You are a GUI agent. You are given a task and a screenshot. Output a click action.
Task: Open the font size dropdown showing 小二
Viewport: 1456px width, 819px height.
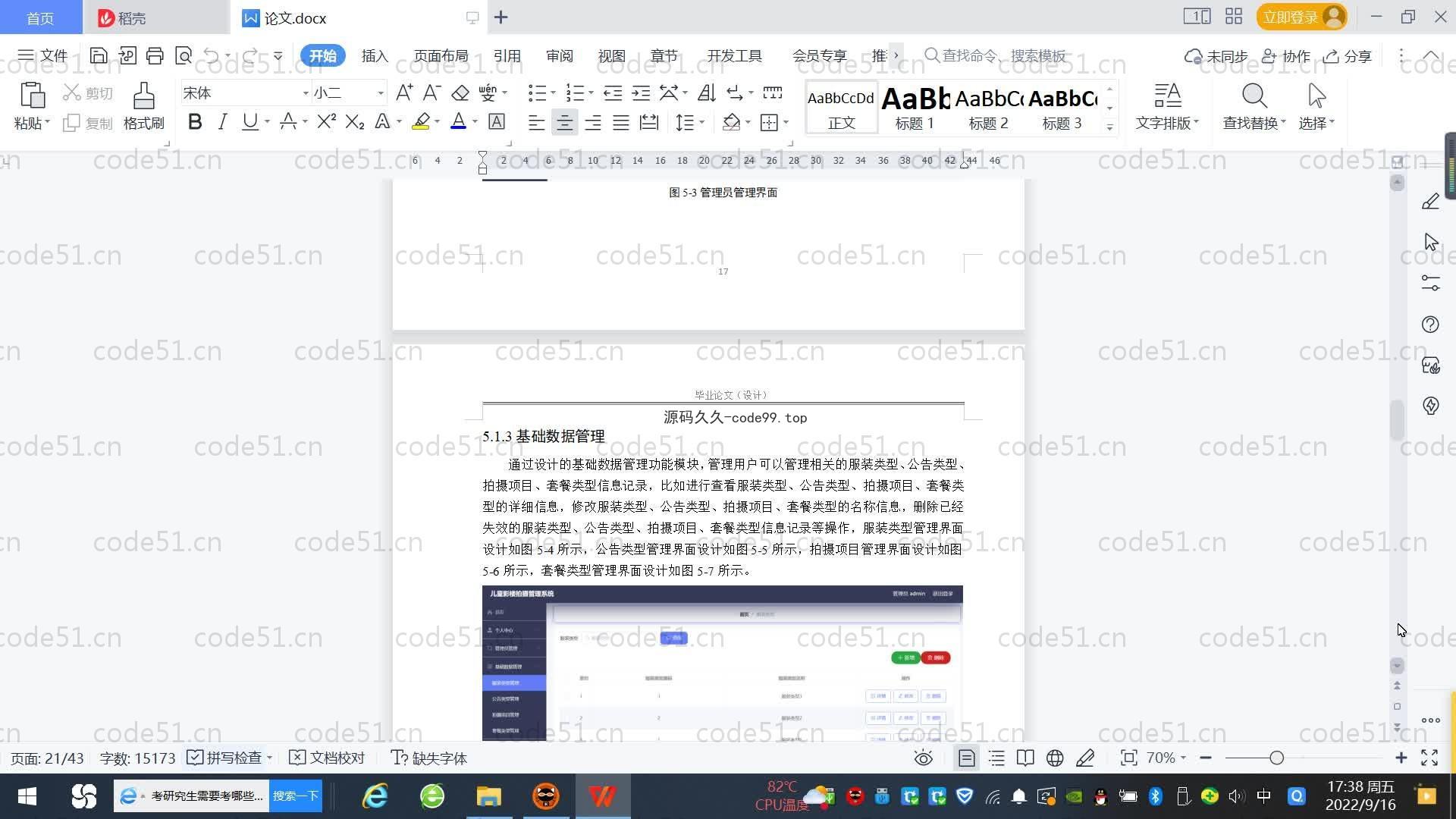pyautogui.click(x=380, y=93)
